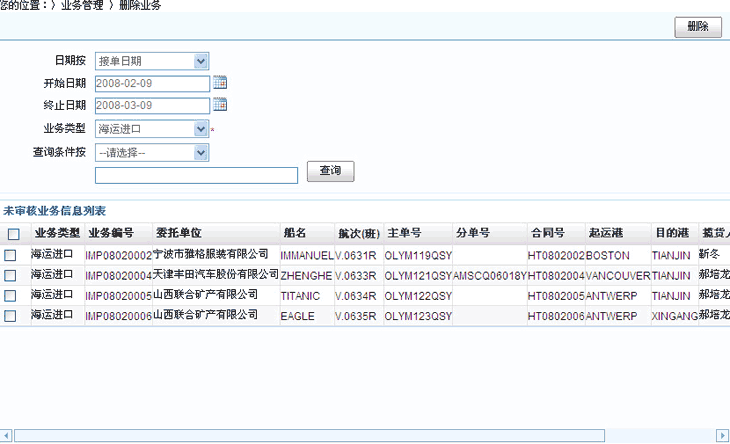
Task: Expand the 日期按 dropdown
Action: (201, 62)
